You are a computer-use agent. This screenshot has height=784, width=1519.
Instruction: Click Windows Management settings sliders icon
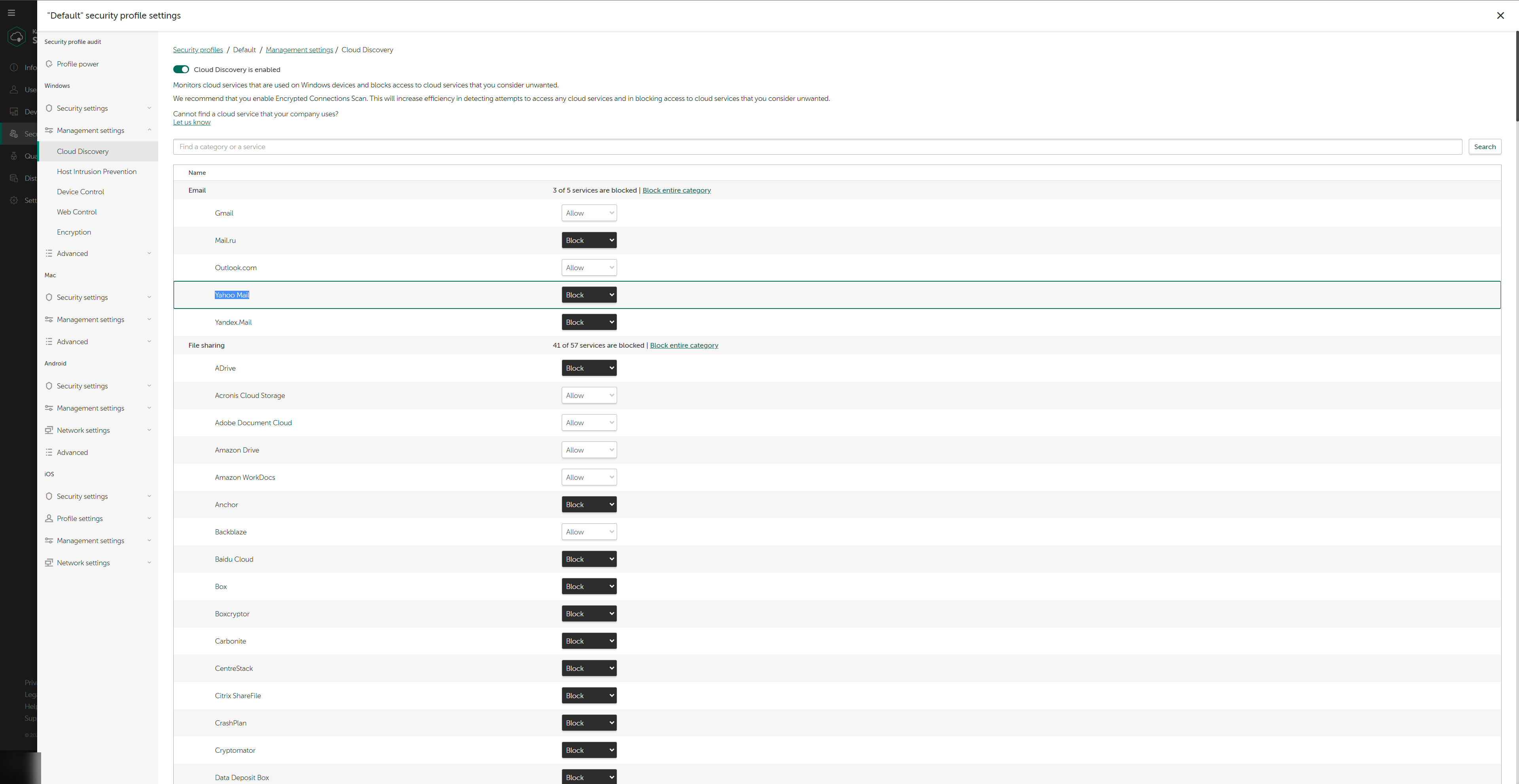pyautogui.click(x=49, y=130)
